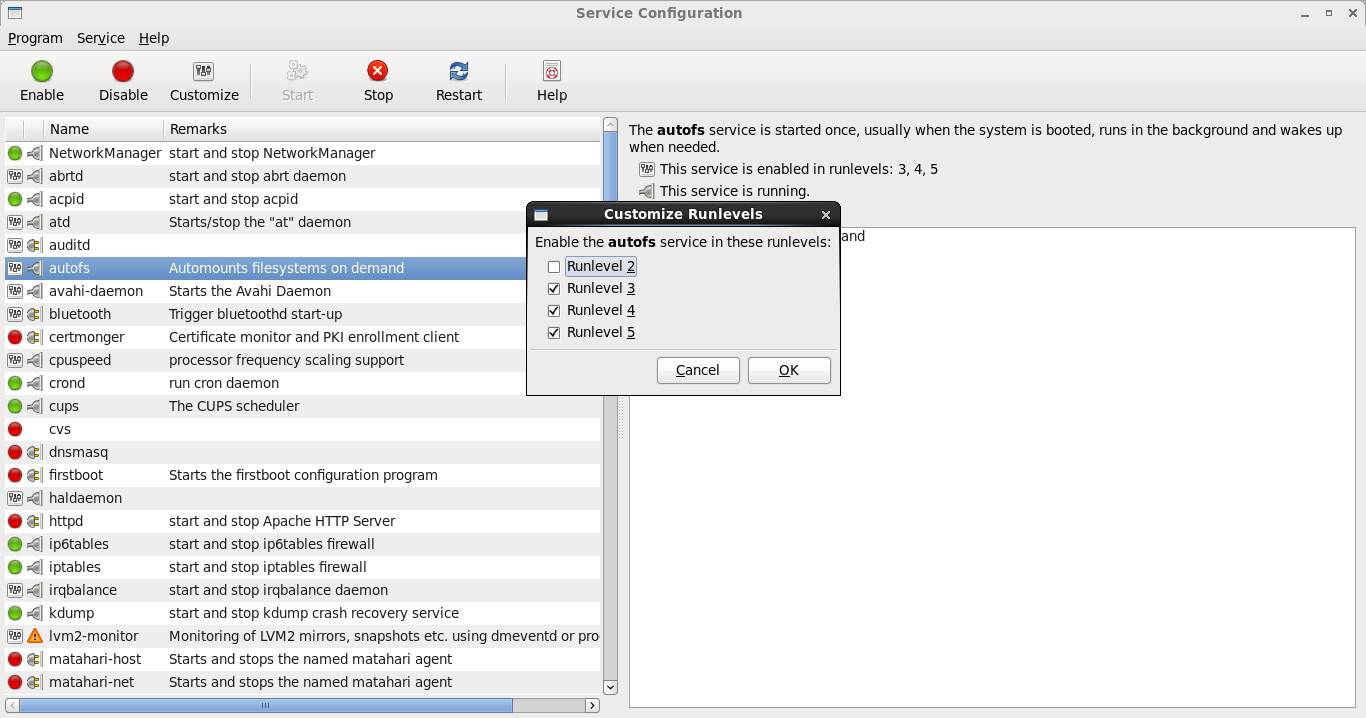Close the Customize Runlevels dialog

point(825,215)
